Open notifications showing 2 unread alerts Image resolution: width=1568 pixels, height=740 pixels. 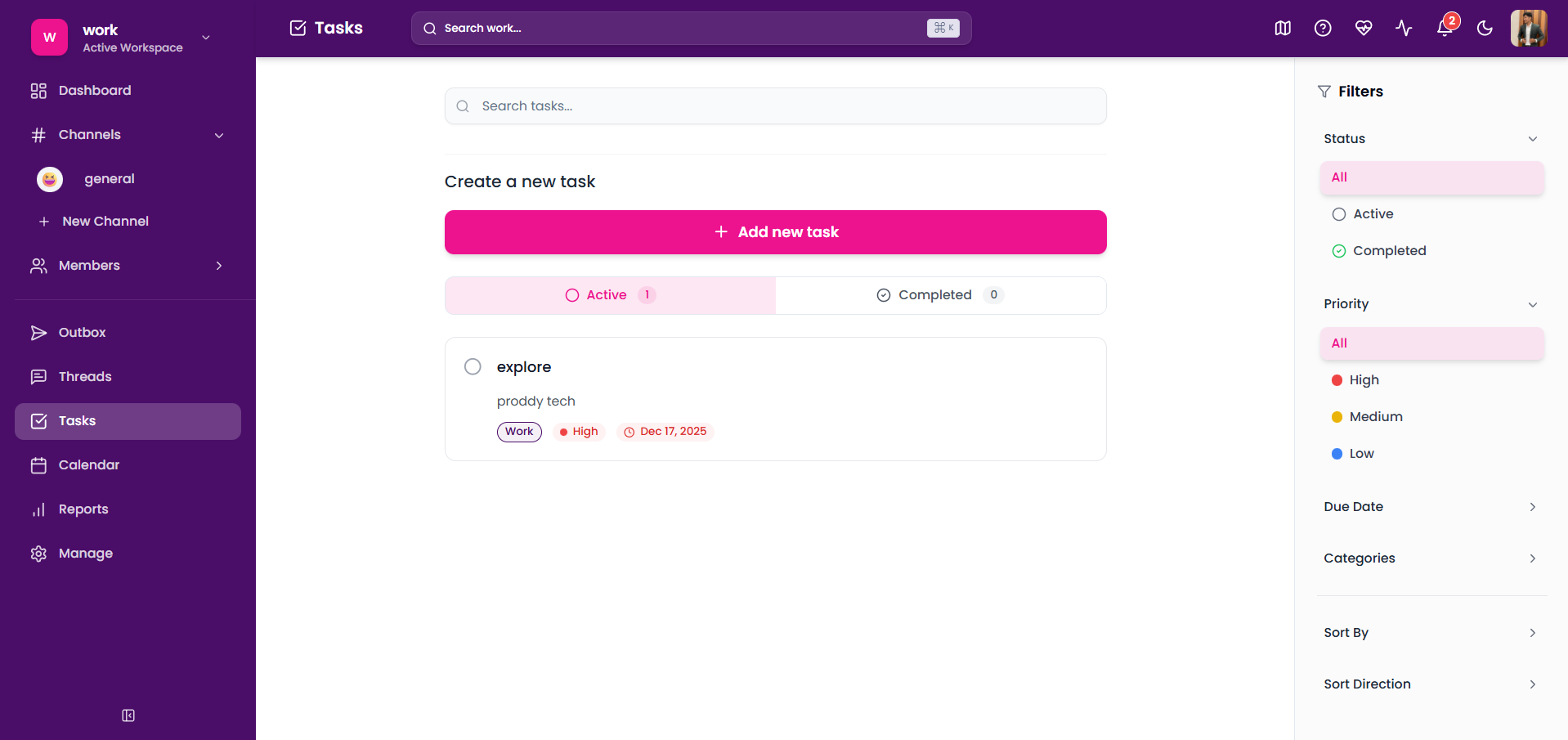click(1445, 28)
